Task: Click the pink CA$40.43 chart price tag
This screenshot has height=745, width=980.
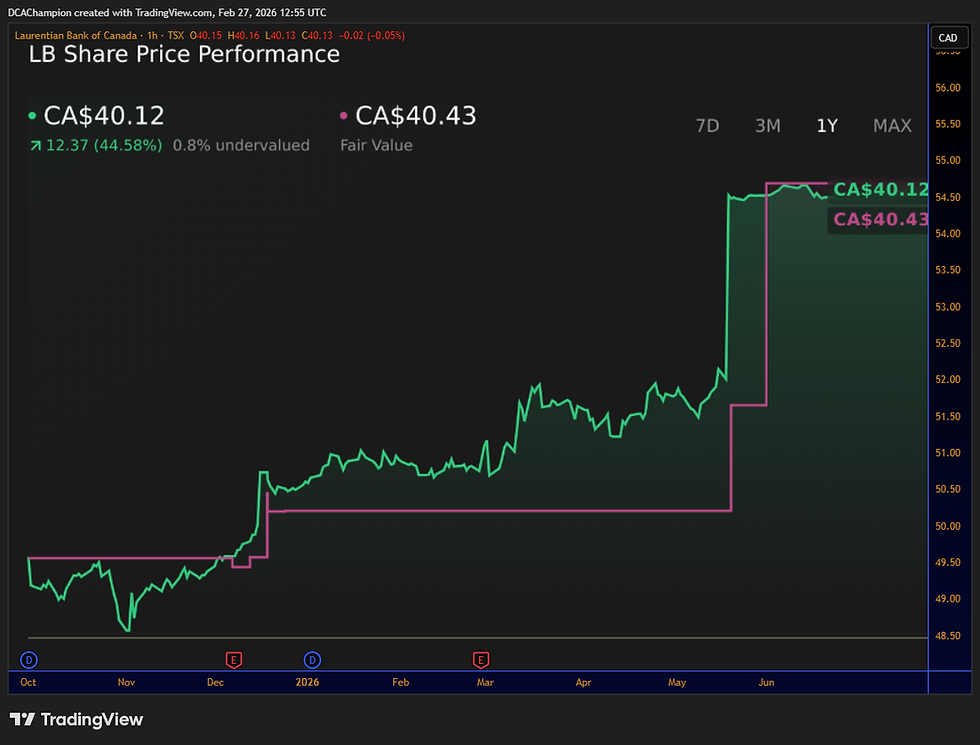Action: click(x=880, y=219)
